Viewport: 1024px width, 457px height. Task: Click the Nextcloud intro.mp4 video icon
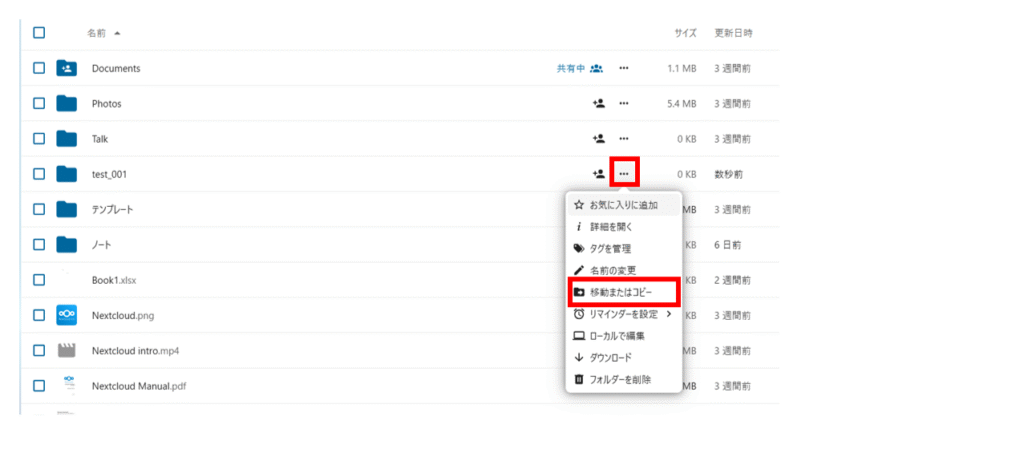[67, 350]
